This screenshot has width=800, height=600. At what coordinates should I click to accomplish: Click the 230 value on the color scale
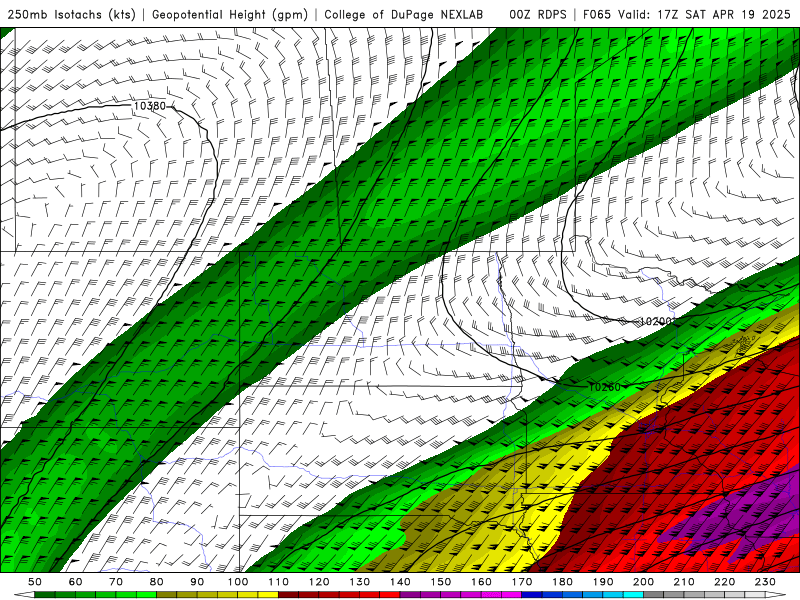pyautogui.click(x=765, y=582)
